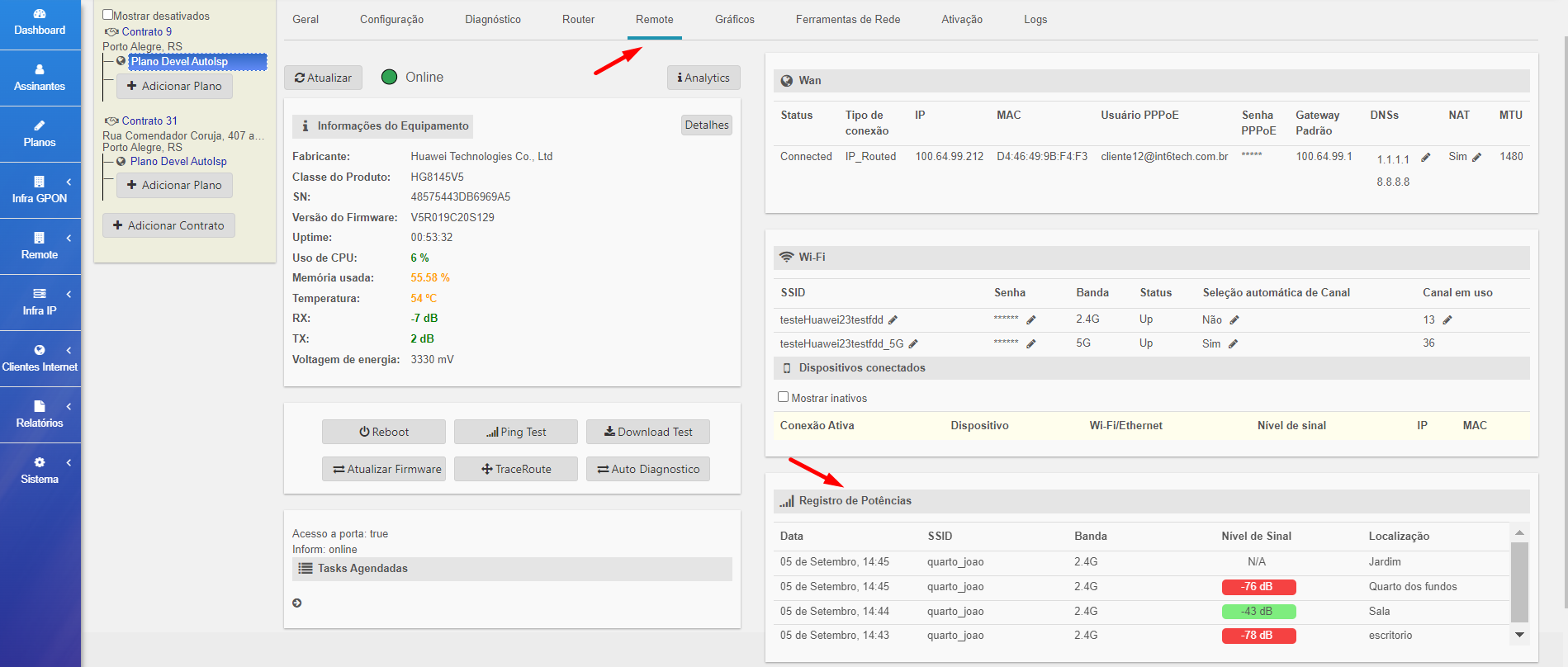The image size is (1568, 667).
Task: Toggle Mostrar inativos checkbox
Action: [784, 397]
